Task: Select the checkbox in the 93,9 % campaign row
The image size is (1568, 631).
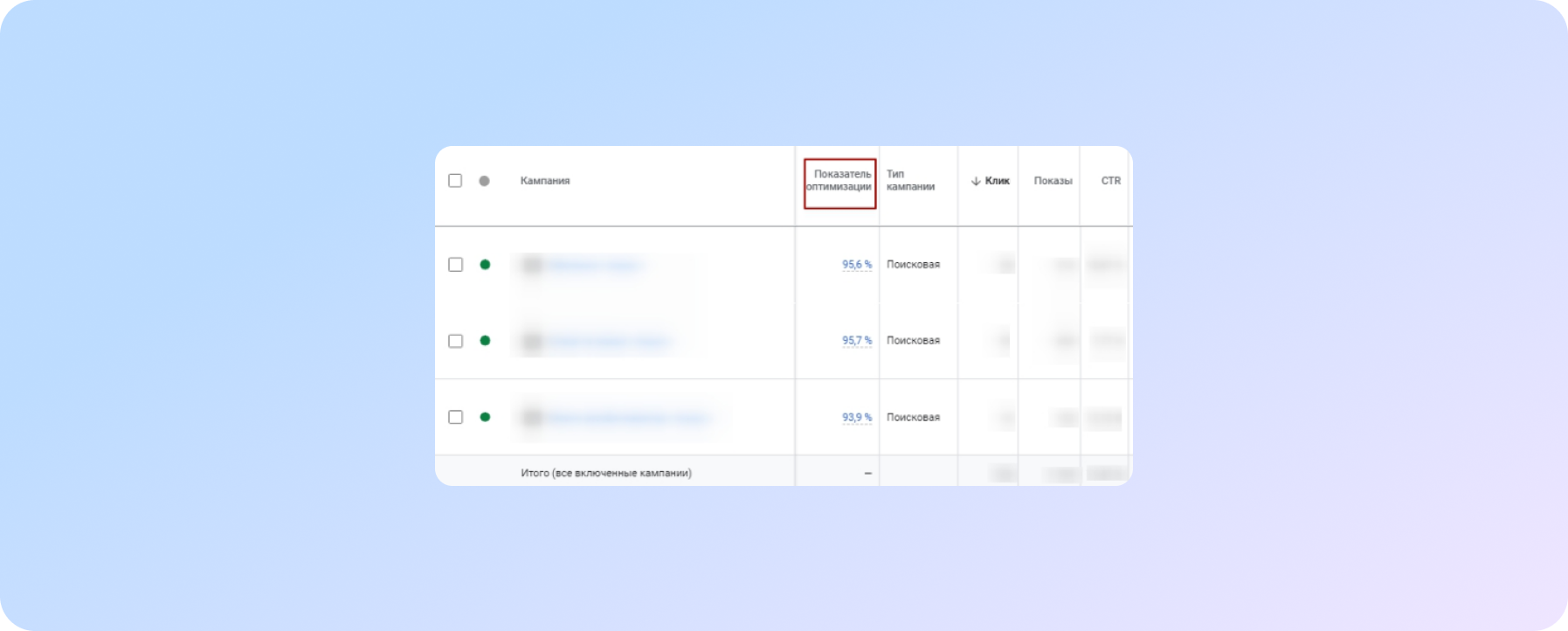Action: 455,417
